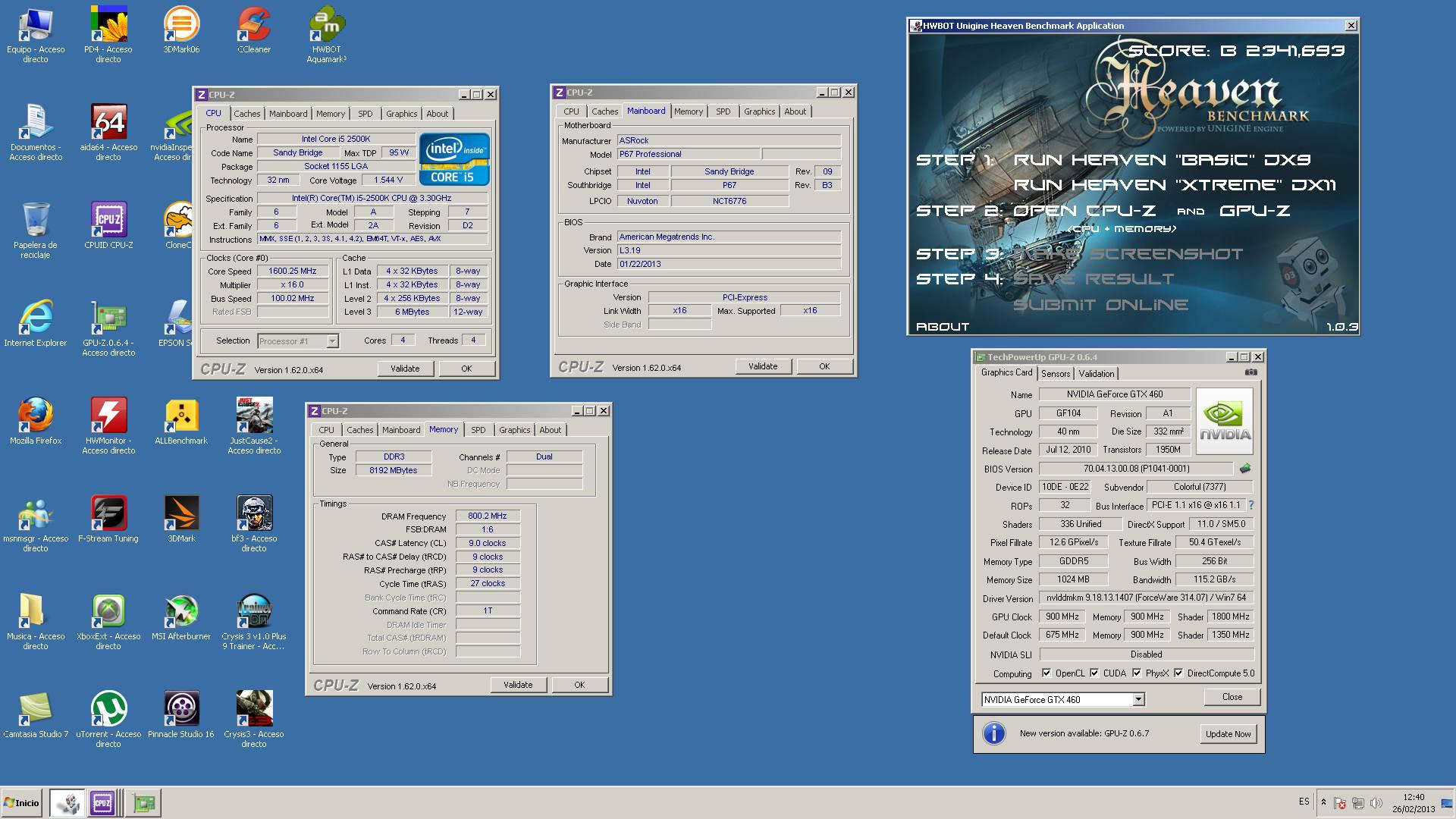Launch Internet Explorer from the desktop

[x=36, y=323]
